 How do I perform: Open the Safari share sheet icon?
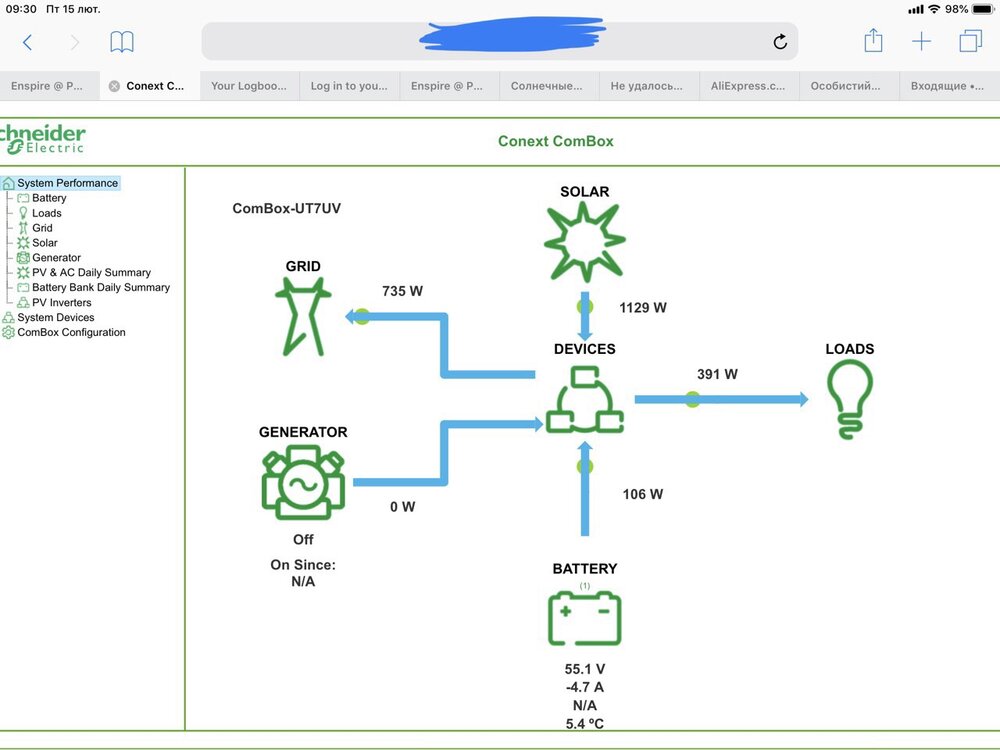(873, 41)
